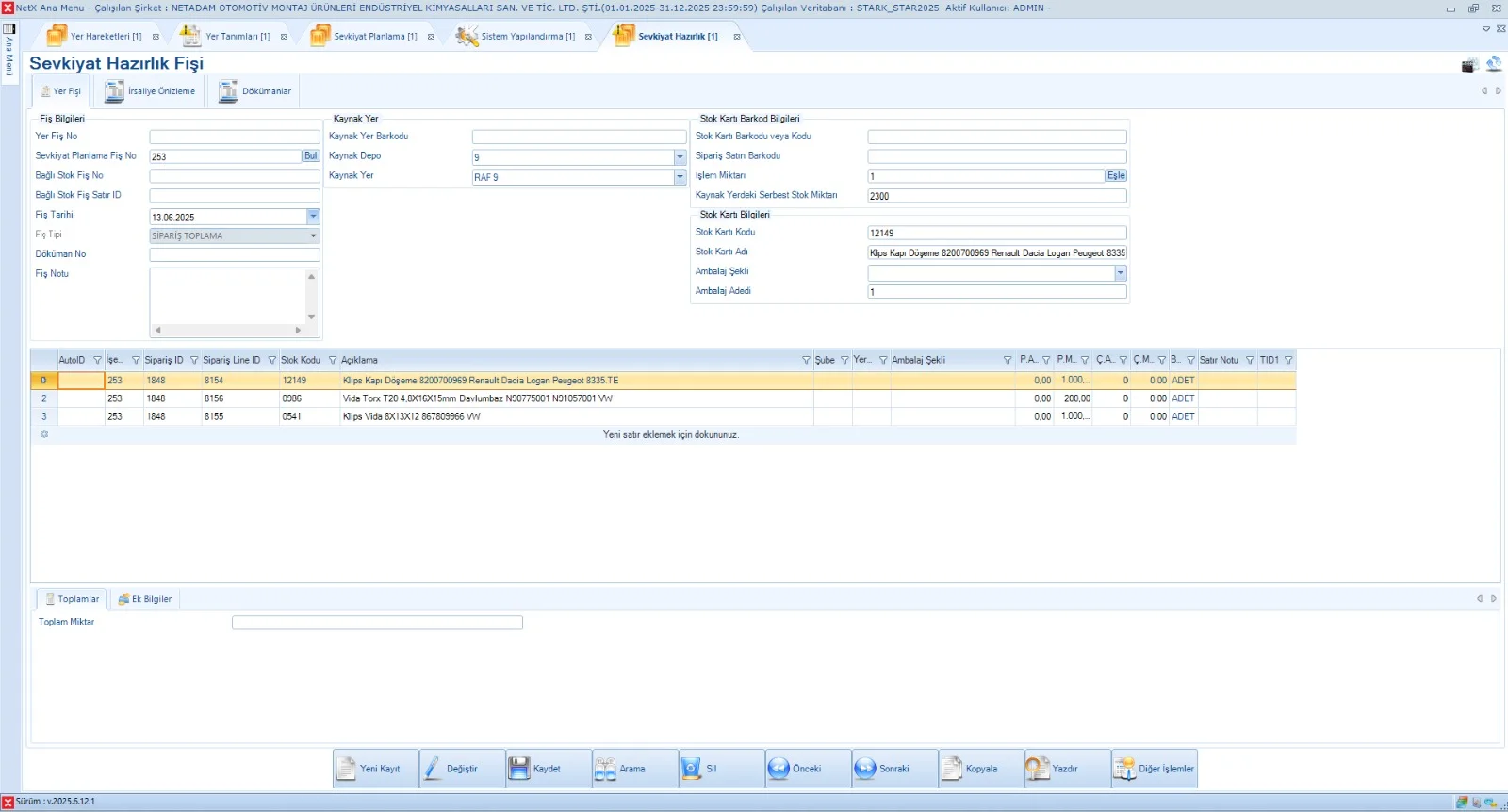Screen dimensions: 1508x812
Task: Open Arama search tool
Action: pos(605,769)
